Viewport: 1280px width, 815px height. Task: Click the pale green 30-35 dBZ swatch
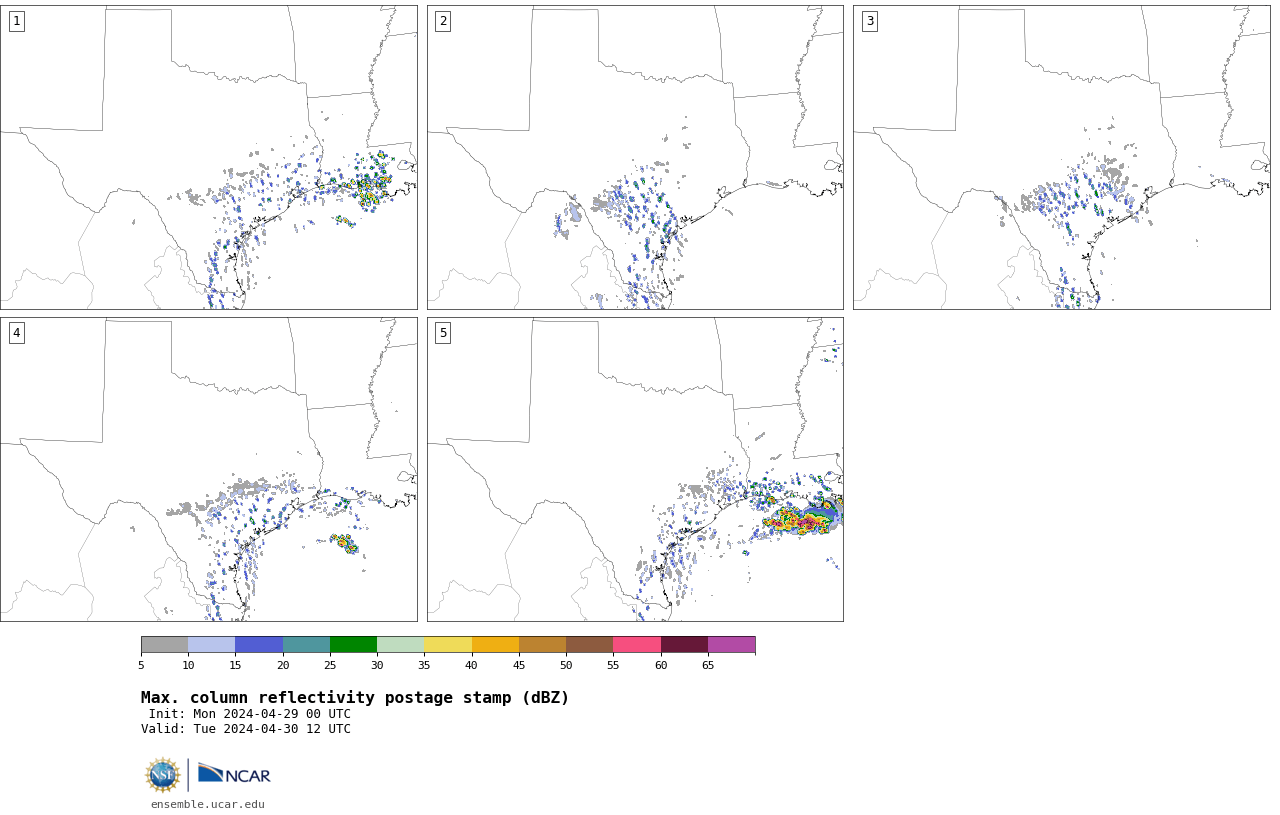pyautogui.click(x=400, y=644)
